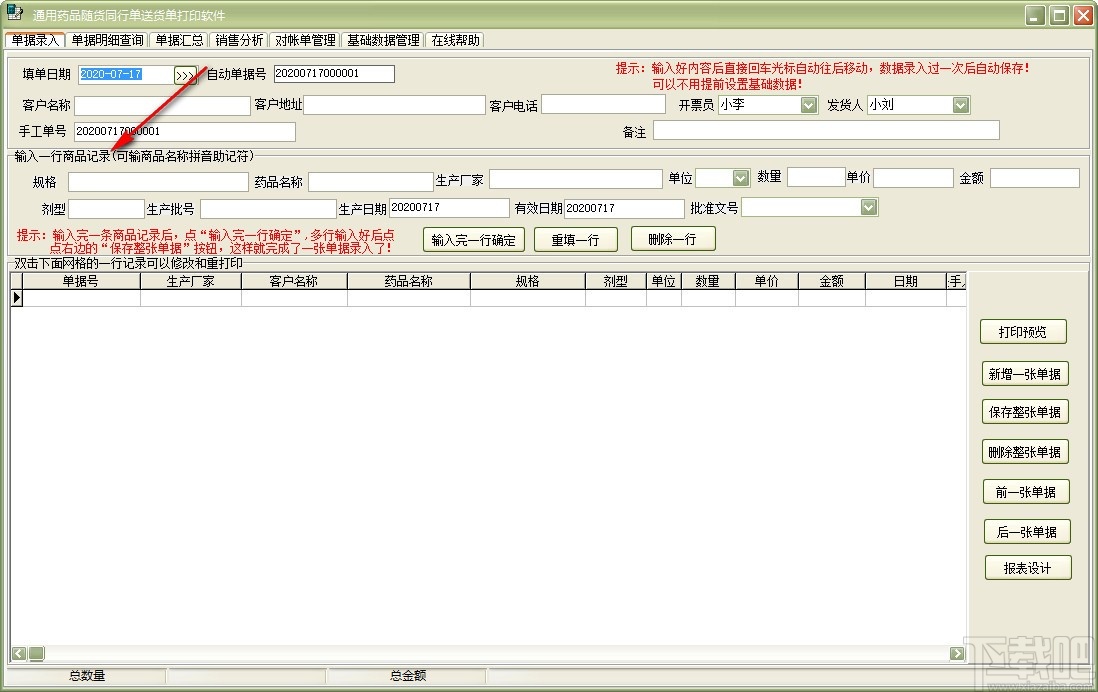
Task: Open the 基础数据管理 tab
Action: point(384,40)
